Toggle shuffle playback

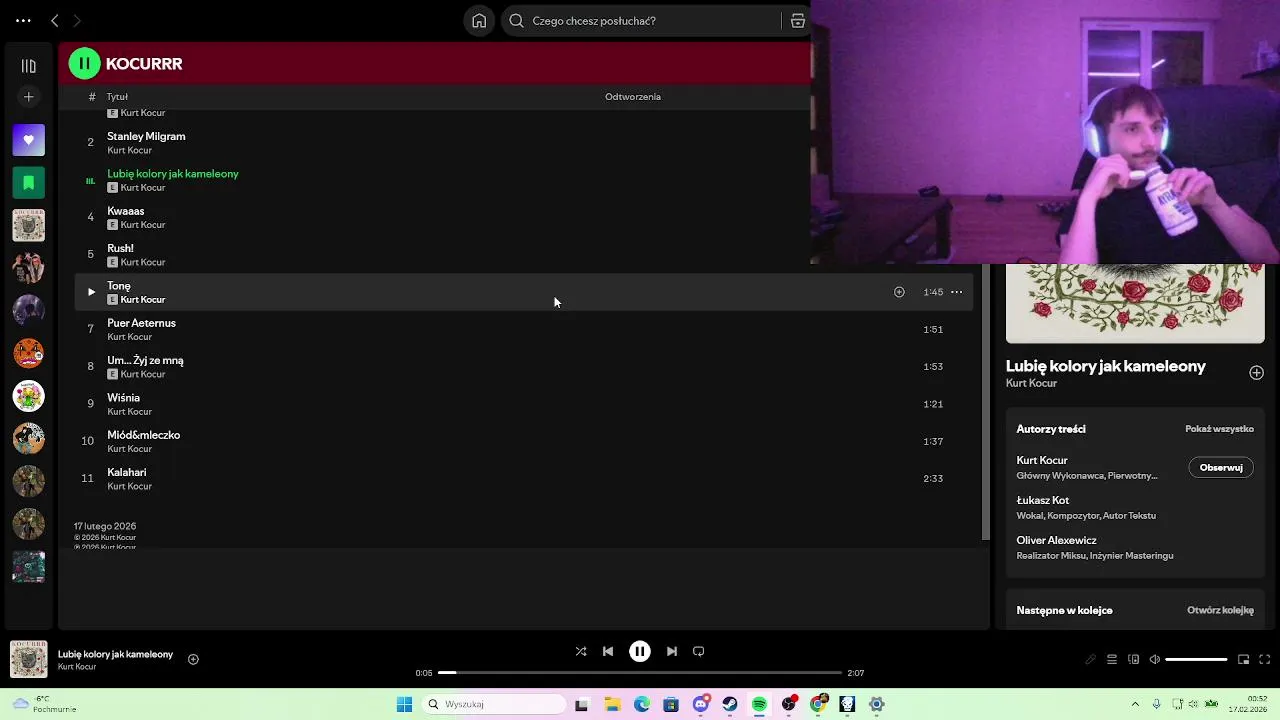(x=581, y=651)
